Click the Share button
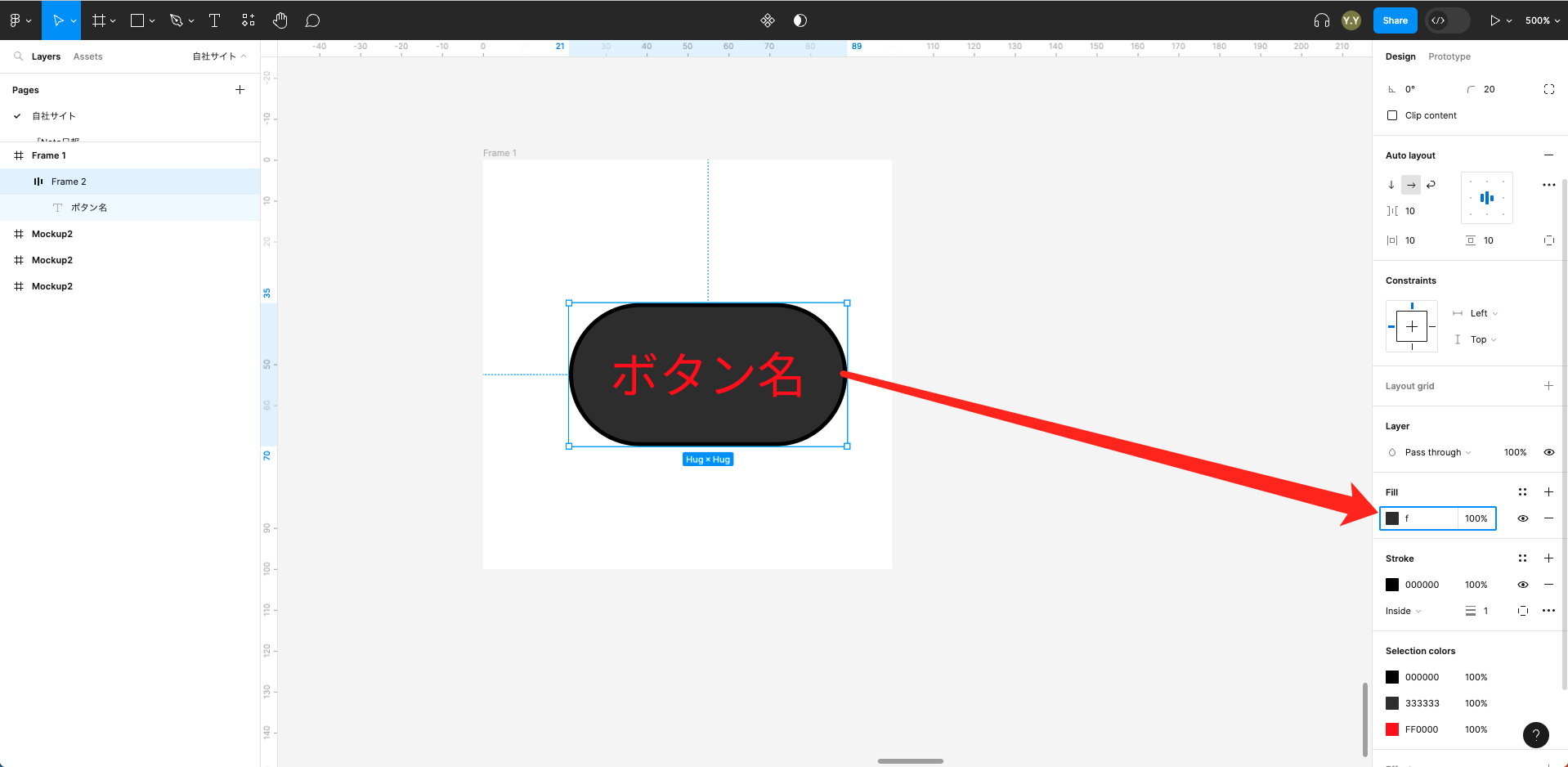Image resolution: width=1568 pixels, height=767 pixels. pyautogui.click(x=1395, y=20)
